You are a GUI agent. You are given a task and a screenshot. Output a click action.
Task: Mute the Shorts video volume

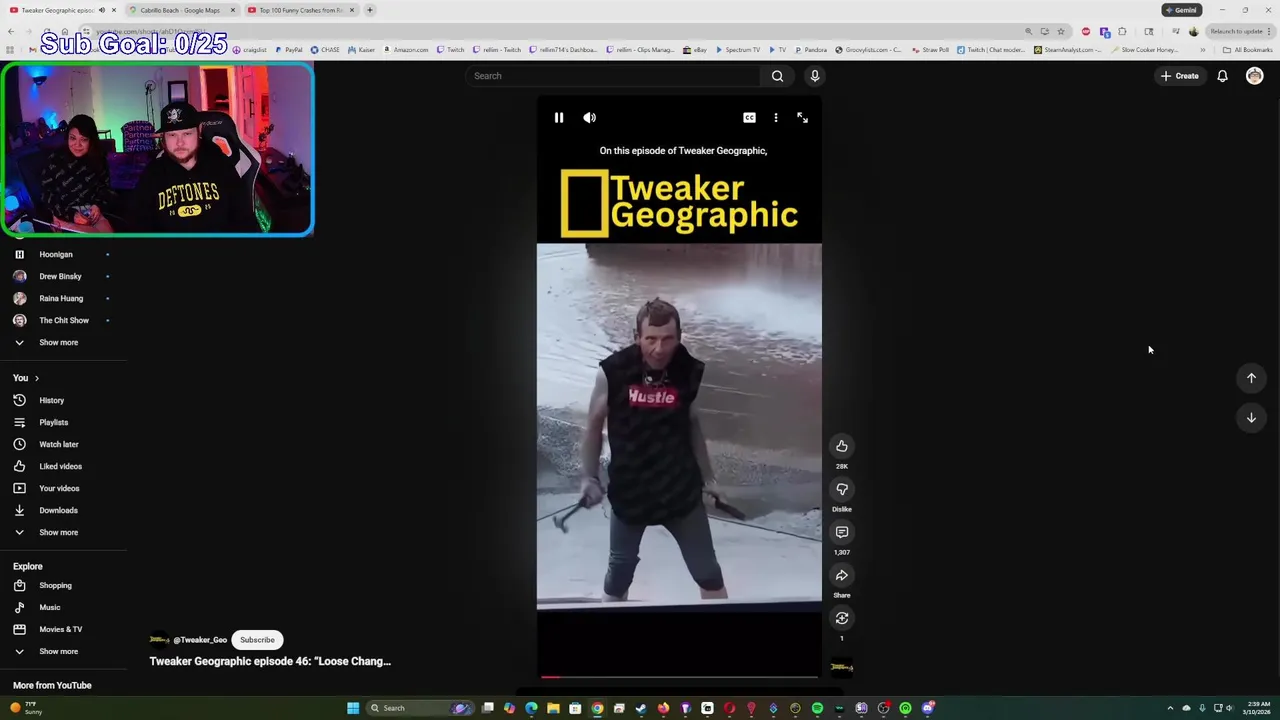coord(590,118)
